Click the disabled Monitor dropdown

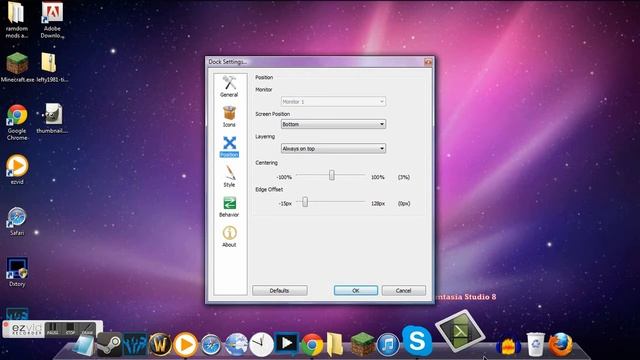click(x=333, y=102)
